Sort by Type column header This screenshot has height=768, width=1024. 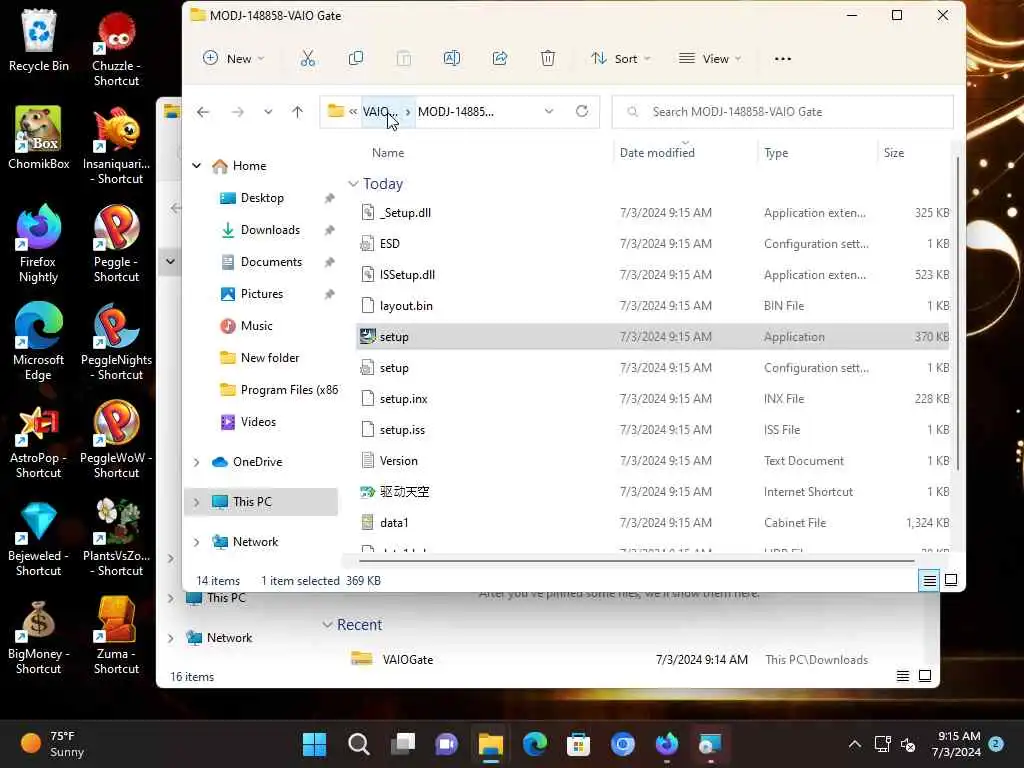[776, 153]
